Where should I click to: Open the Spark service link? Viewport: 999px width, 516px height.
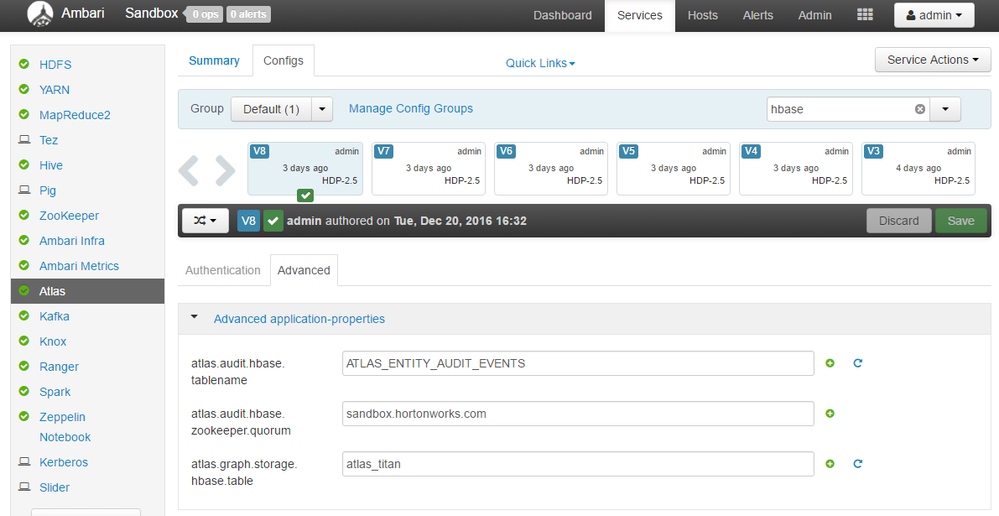55,392
